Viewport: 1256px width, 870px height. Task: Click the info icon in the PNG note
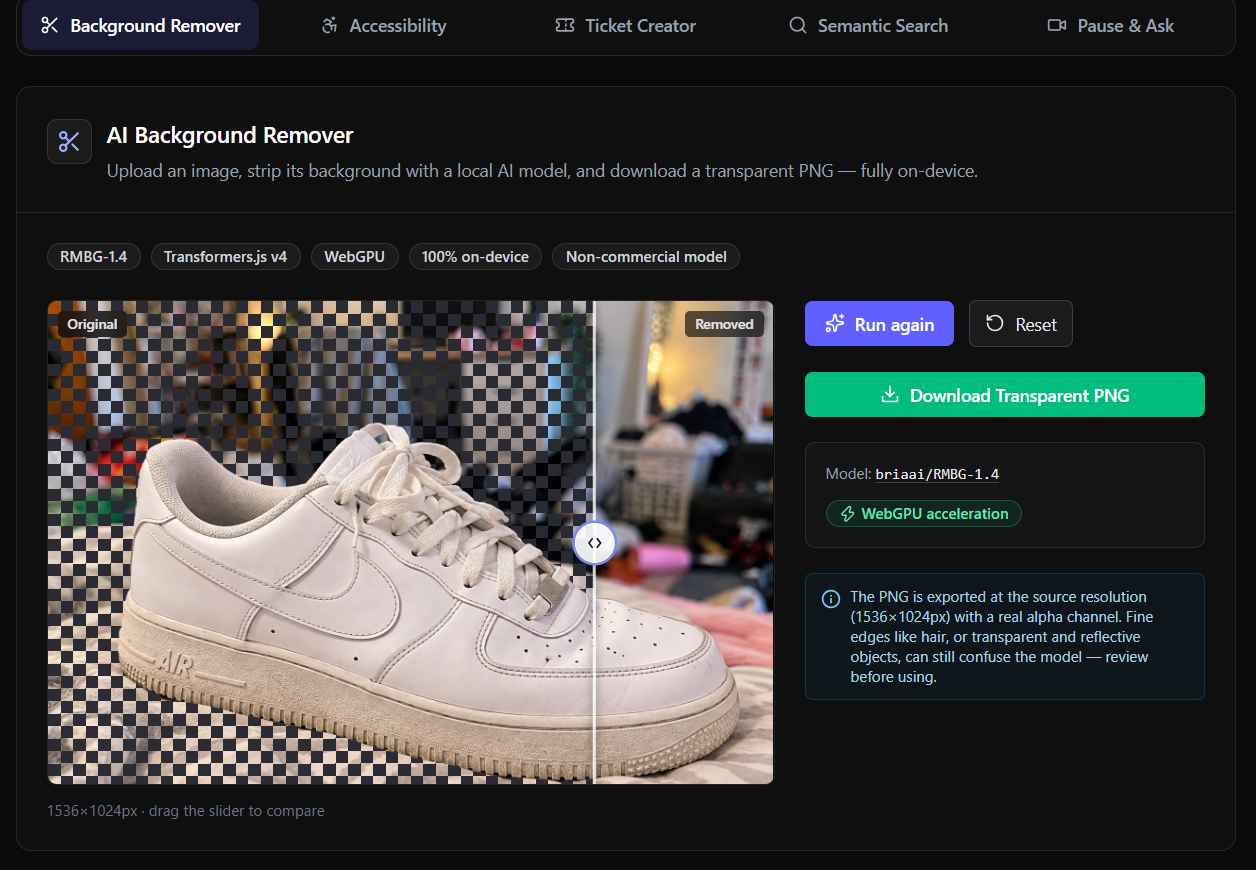(831, 599)
